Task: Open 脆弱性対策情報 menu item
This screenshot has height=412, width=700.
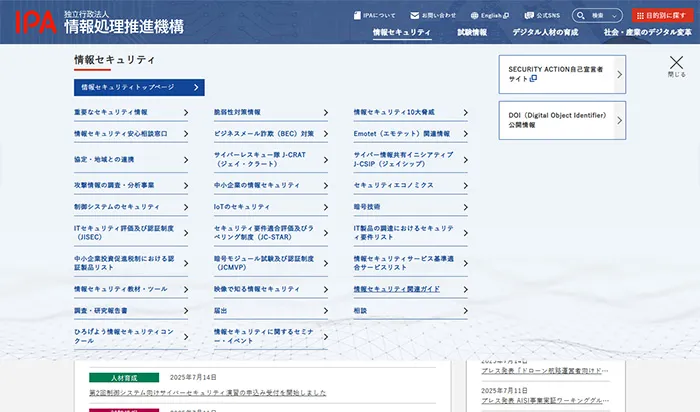Action: [271, 112]
